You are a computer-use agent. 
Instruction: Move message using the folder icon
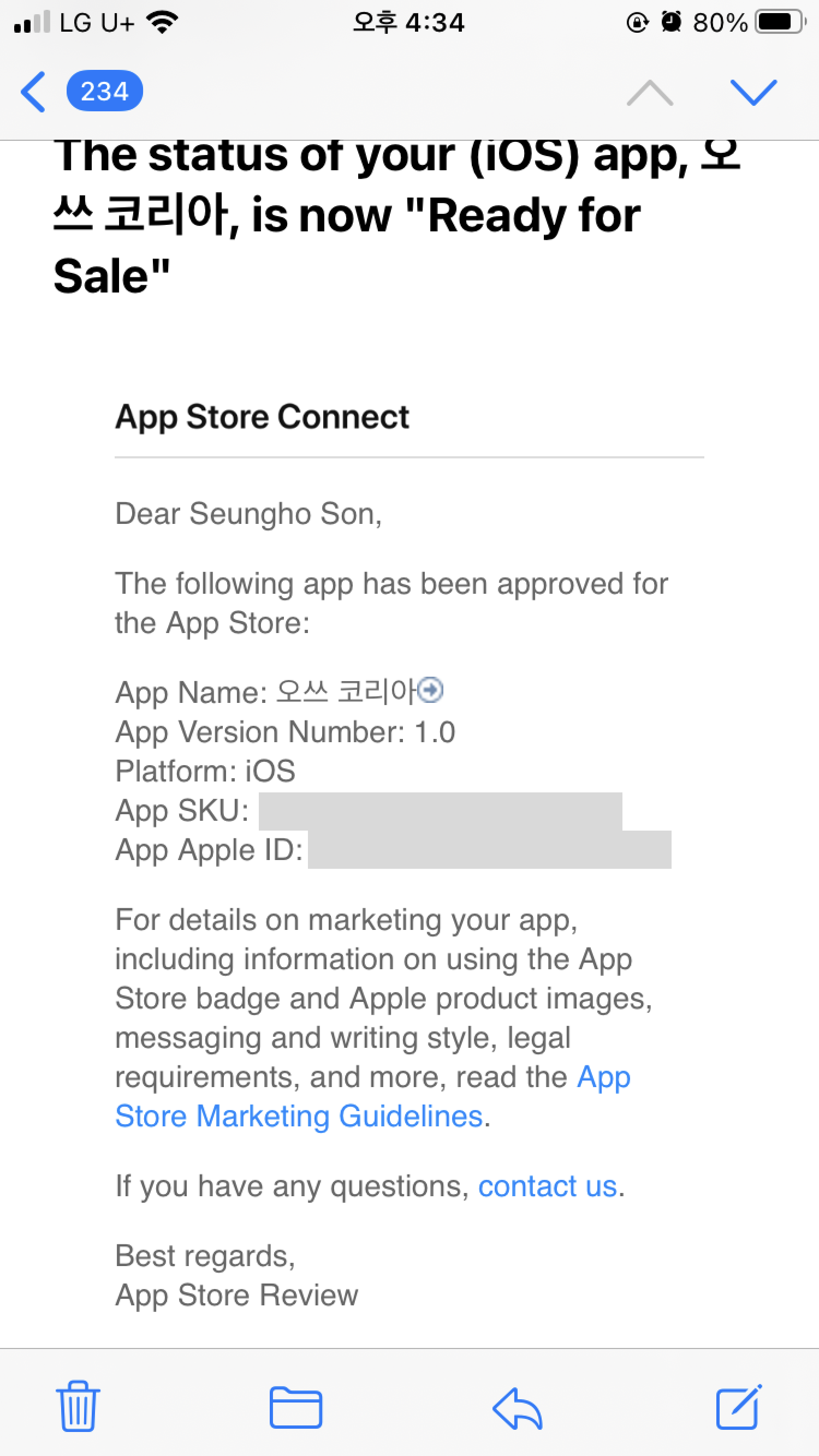[296, 1408]
